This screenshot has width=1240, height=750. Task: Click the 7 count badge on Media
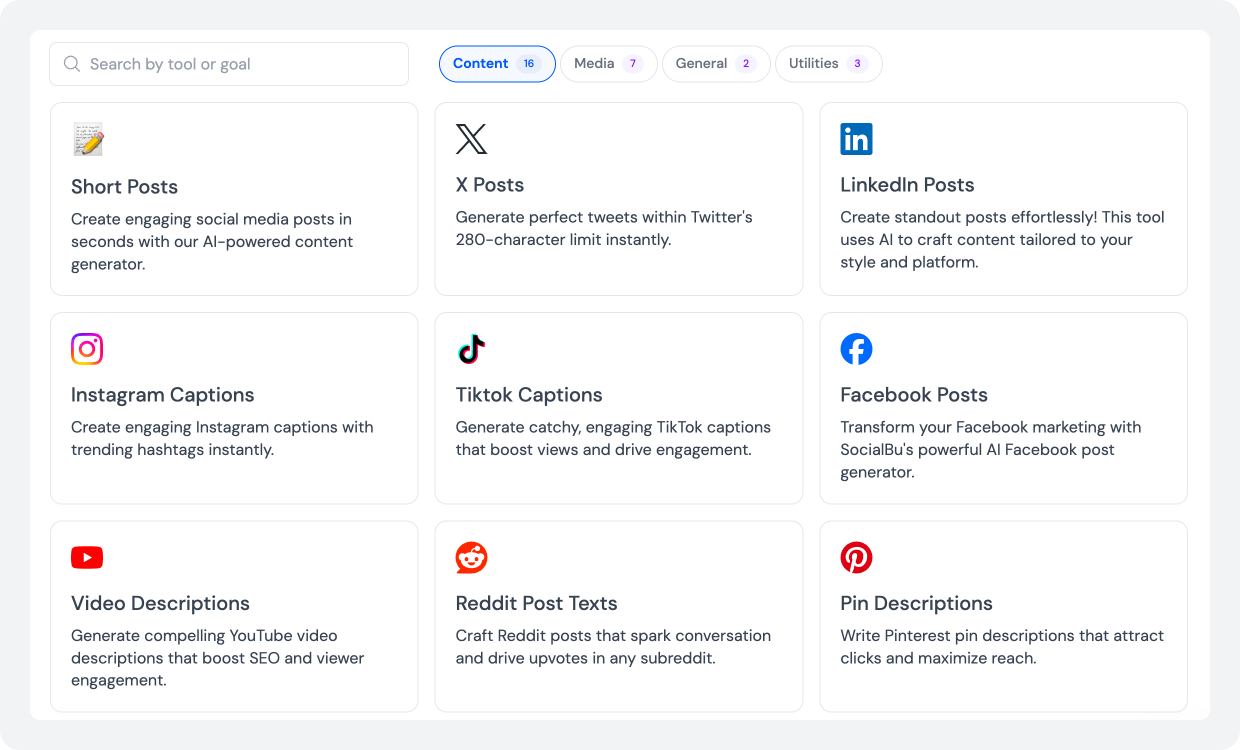click(x=632, y=64)
